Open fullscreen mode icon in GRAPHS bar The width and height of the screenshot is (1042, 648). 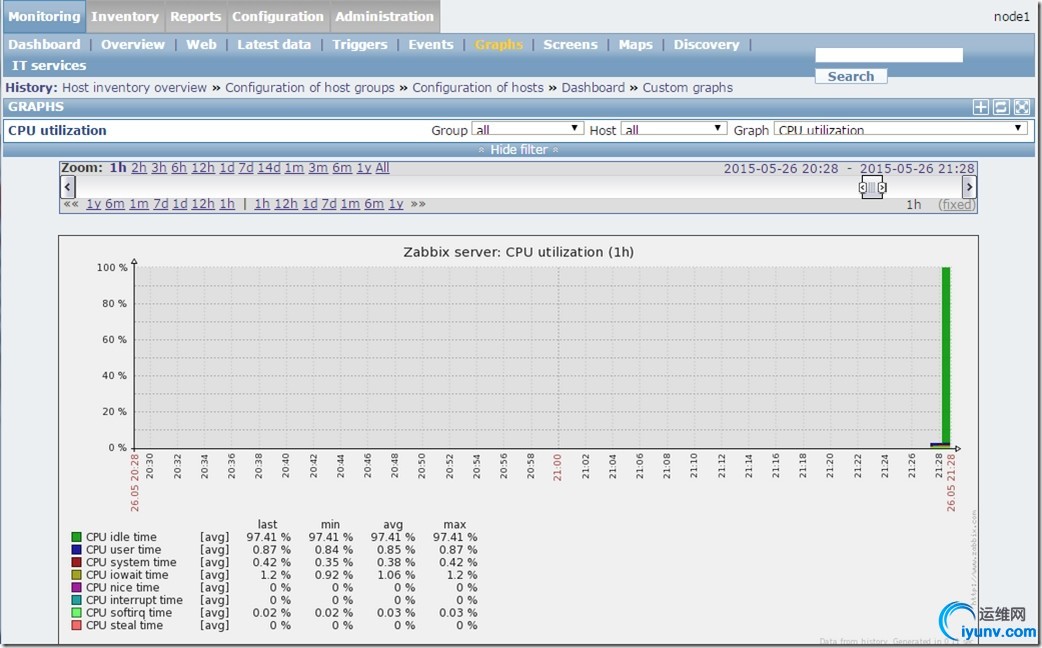(1021, 107)
